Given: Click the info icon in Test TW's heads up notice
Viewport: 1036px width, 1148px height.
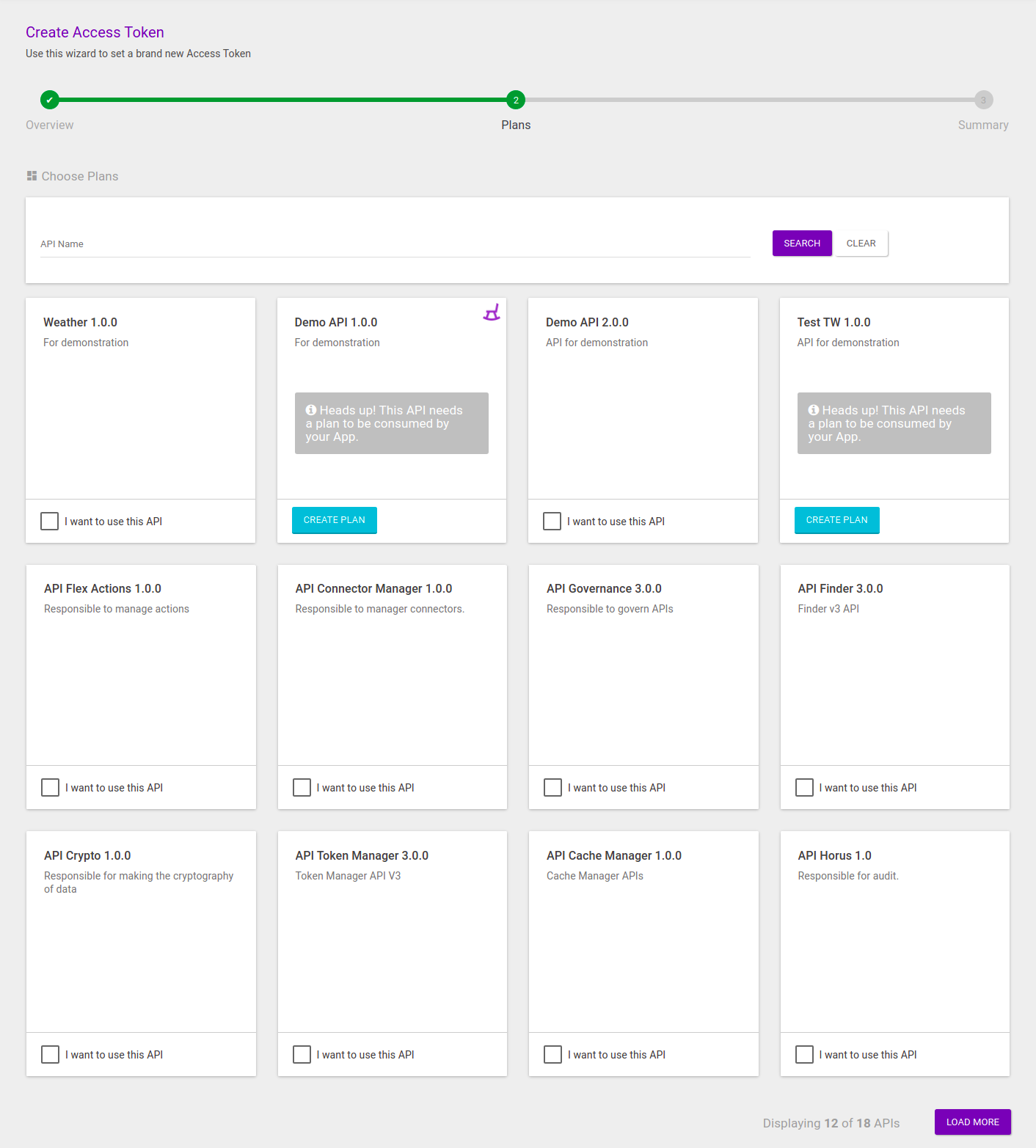Looking at the screenshot, I should point(813,409).
